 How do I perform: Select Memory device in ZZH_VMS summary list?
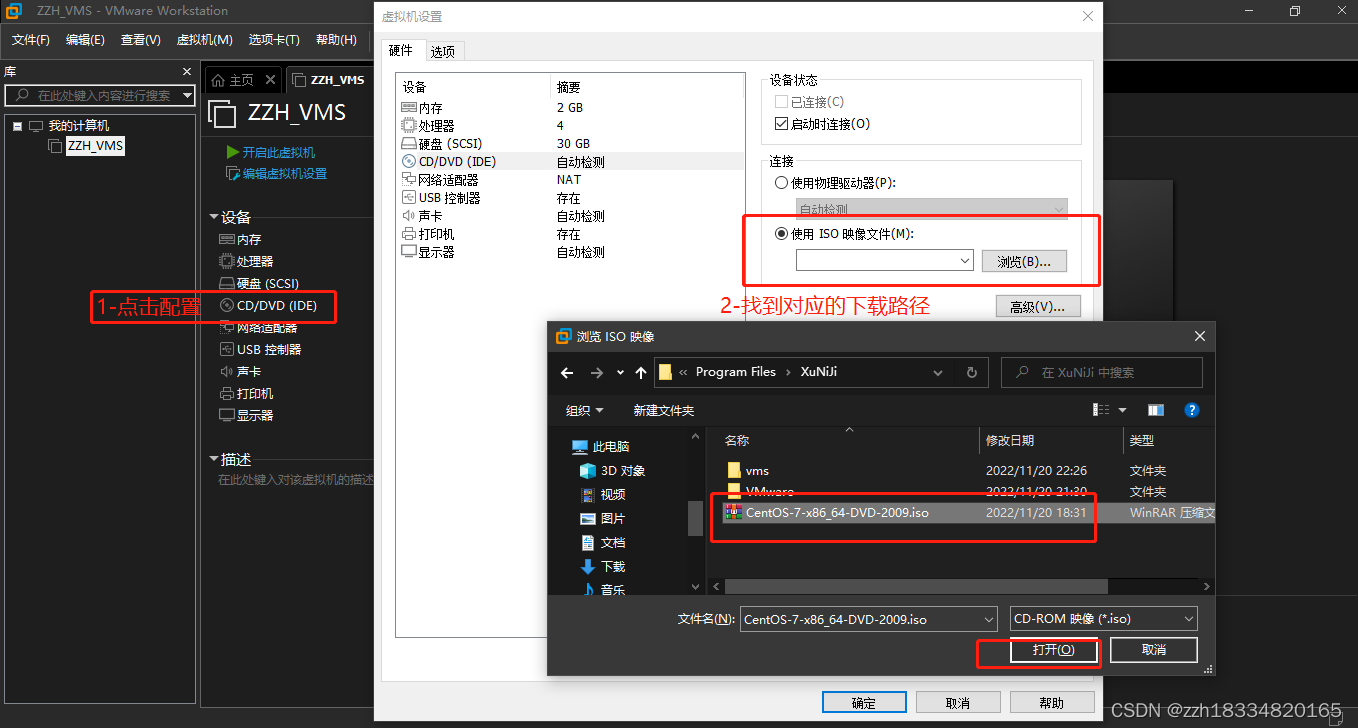pyautogui.click(x=240, y=239)
